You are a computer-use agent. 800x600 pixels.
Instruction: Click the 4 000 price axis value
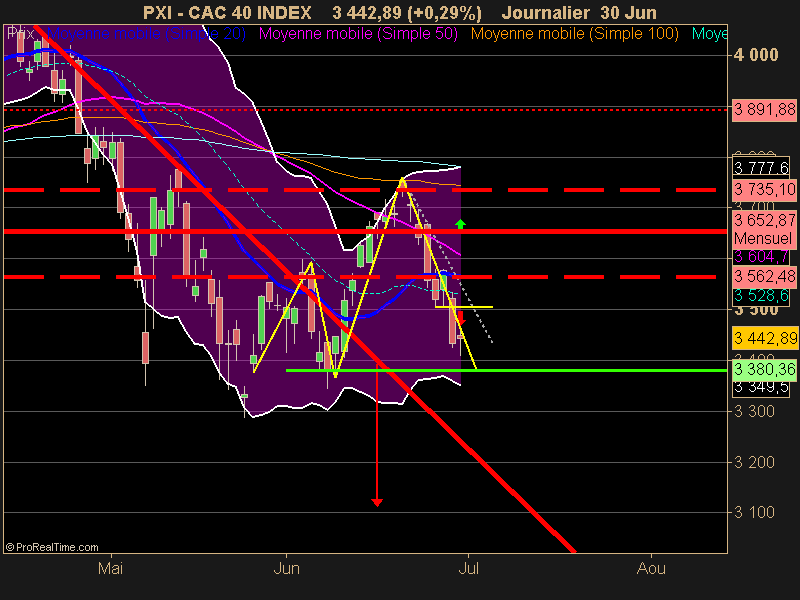pos(756,55)
